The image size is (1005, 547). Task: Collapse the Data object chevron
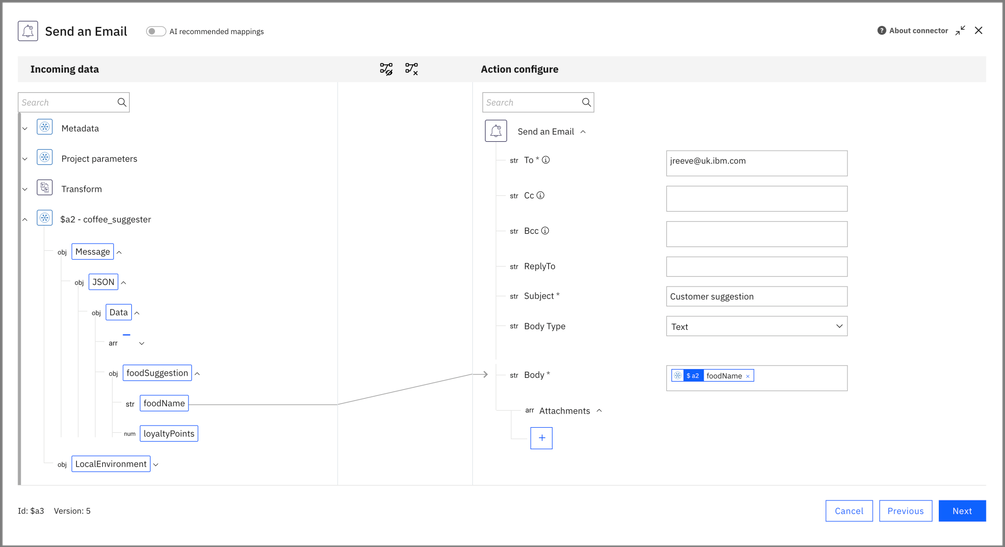[137, 313]
